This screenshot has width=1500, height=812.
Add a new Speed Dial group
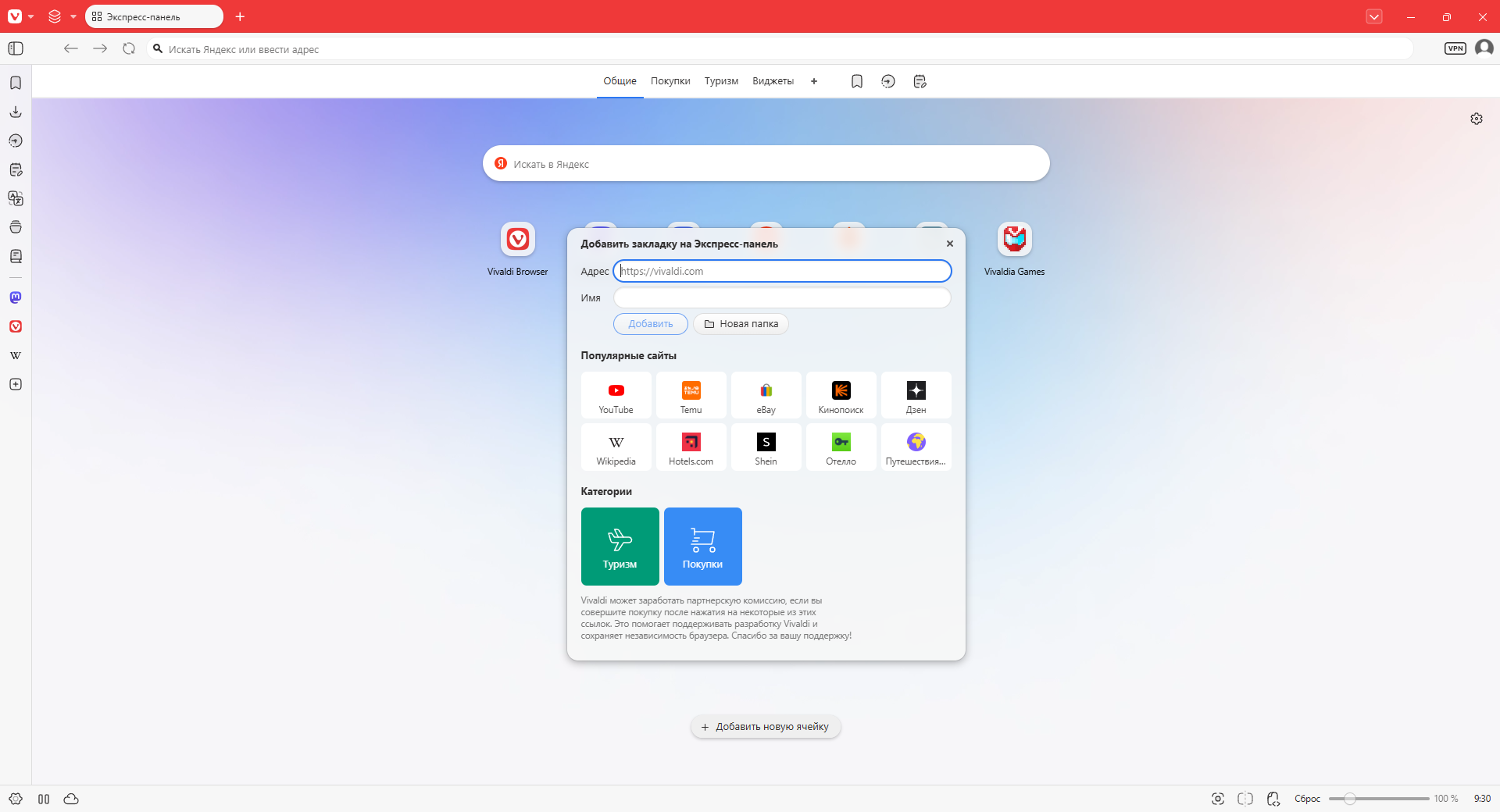pyautogui.click(x=814, y=81)
